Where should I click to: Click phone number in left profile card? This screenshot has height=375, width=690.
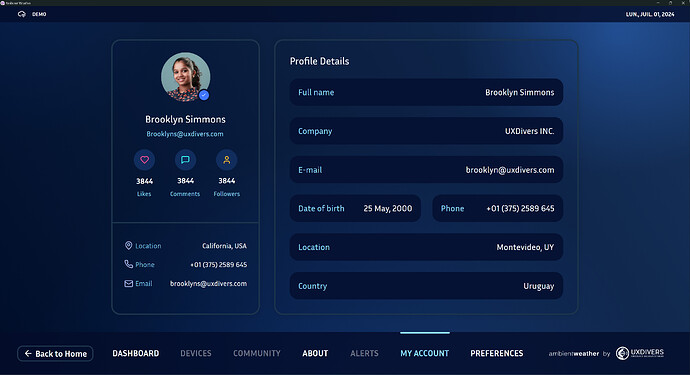click(x=218, y=265)
